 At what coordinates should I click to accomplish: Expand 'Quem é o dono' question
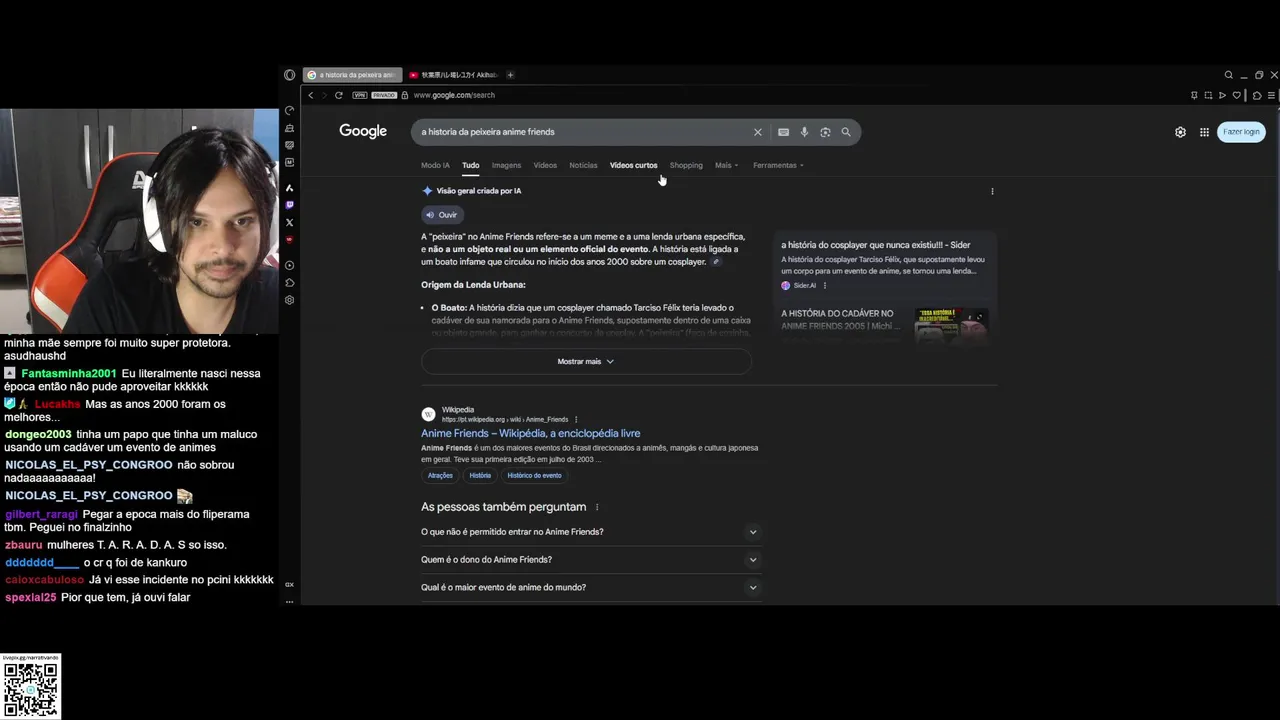click(x=591, y=560)
